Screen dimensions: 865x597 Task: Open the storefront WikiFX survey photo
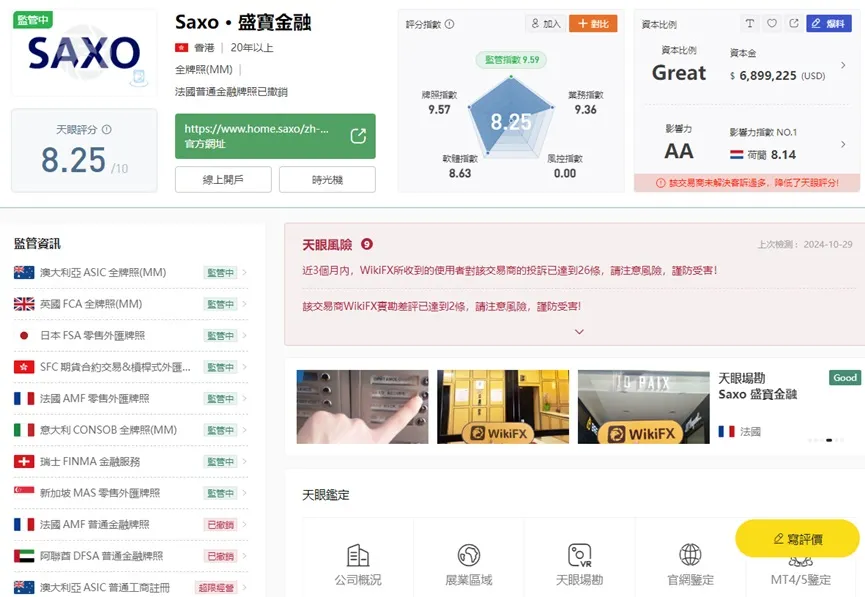point(644,407)
